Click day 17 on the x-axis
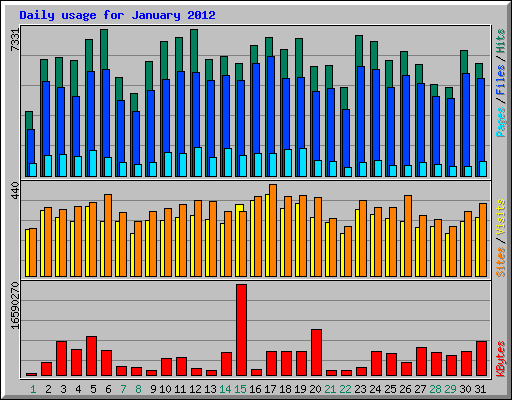 point(270,389)
